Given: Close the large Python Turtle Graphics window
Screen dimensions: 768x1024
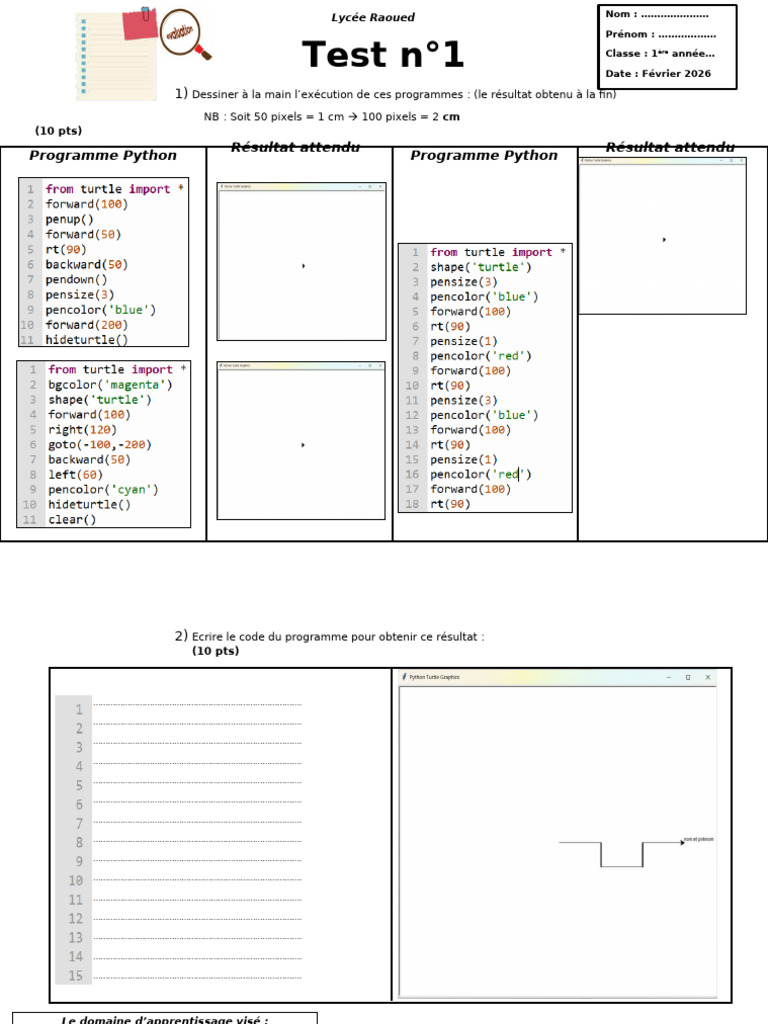Looking at the screenshot, I should click(708, 677).
